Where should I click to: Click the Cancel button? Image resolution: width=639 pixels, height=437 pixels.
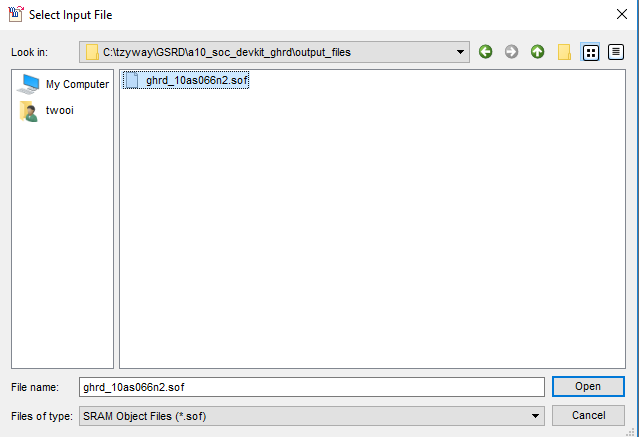tap(588, 415)
